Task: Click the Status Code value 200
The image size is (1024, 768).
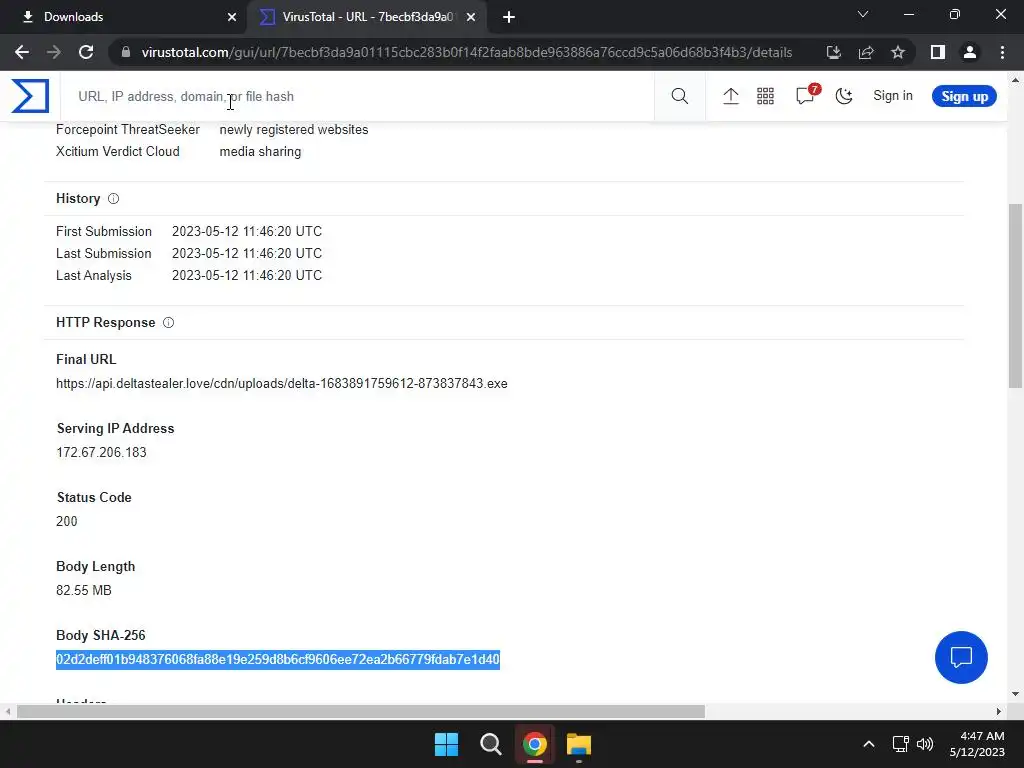Action: tap(67, 521)
